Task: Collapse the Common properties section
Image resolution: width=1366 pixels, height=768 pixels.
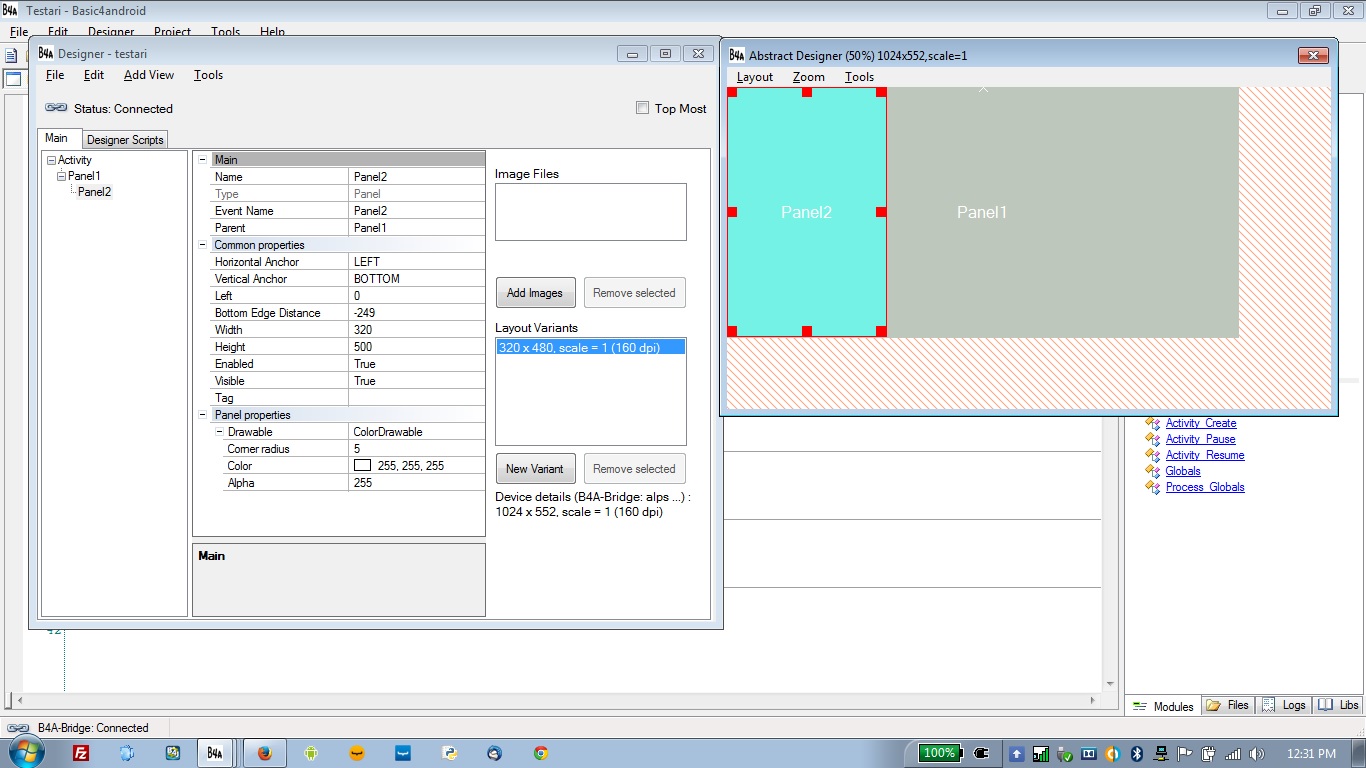Action: click(x=202, y=245)
